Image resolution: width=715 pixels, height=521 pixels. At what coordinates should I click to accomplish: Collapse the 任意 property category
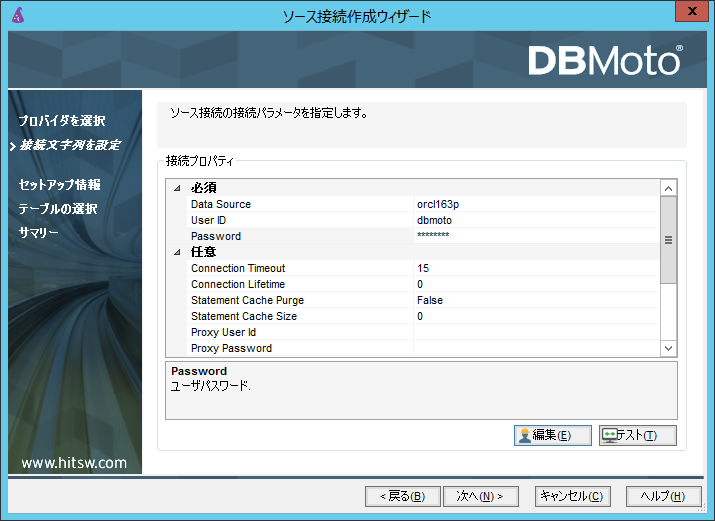[x=177, y=252]
